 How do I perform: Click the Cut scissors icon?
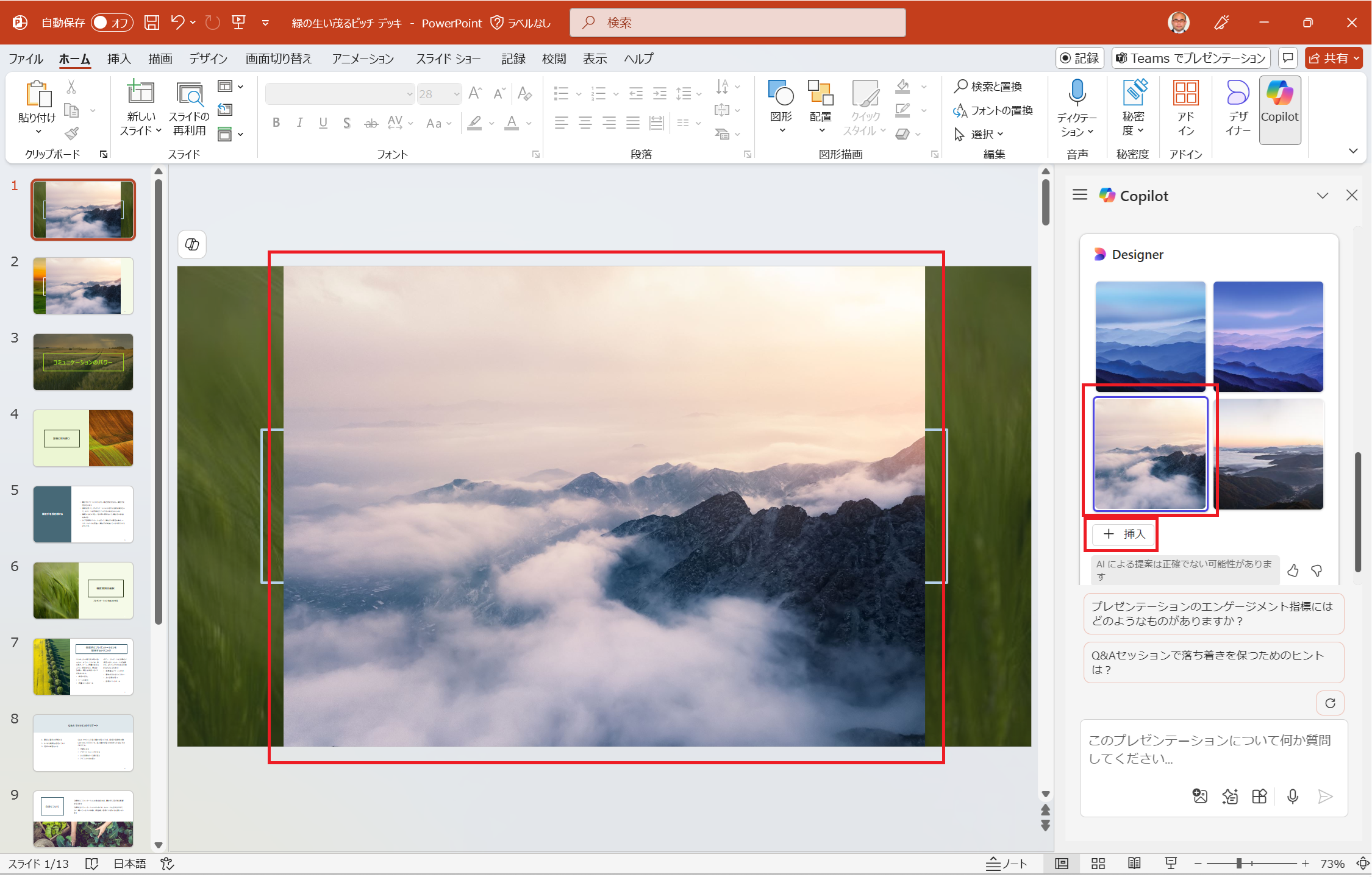click(71, 87)
